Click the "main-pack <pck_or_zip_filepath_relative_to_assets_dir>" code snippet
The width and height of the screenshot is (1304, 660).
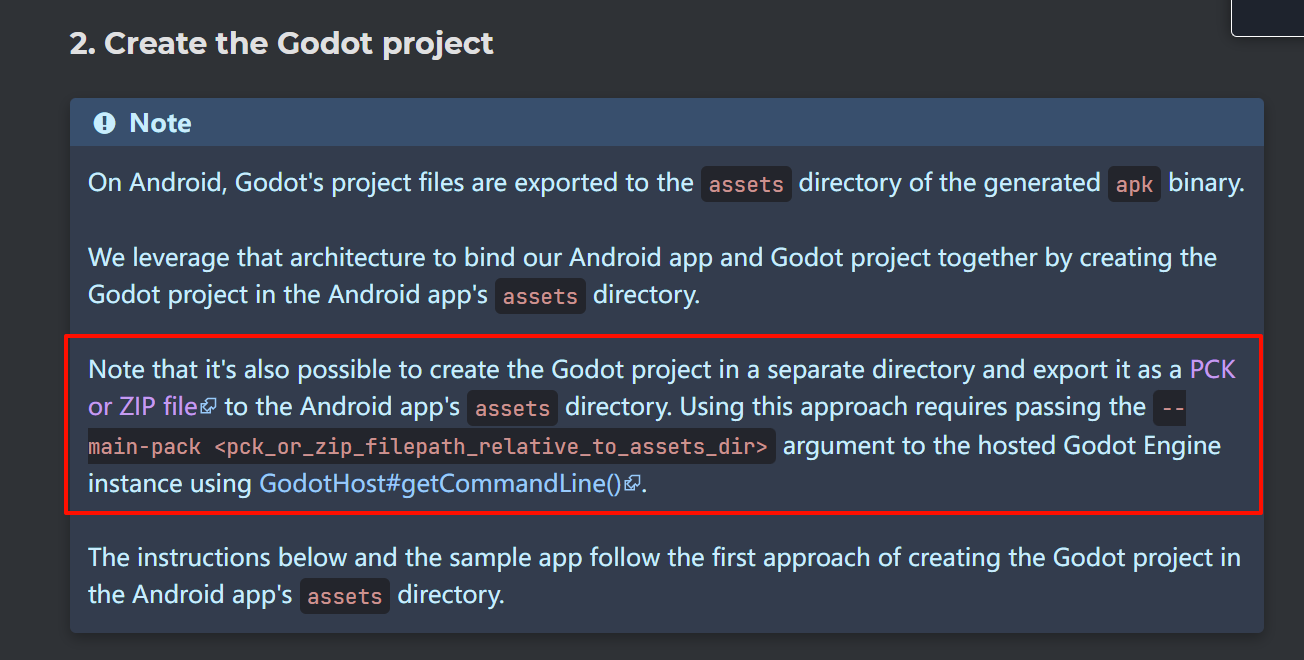point(432,446)
